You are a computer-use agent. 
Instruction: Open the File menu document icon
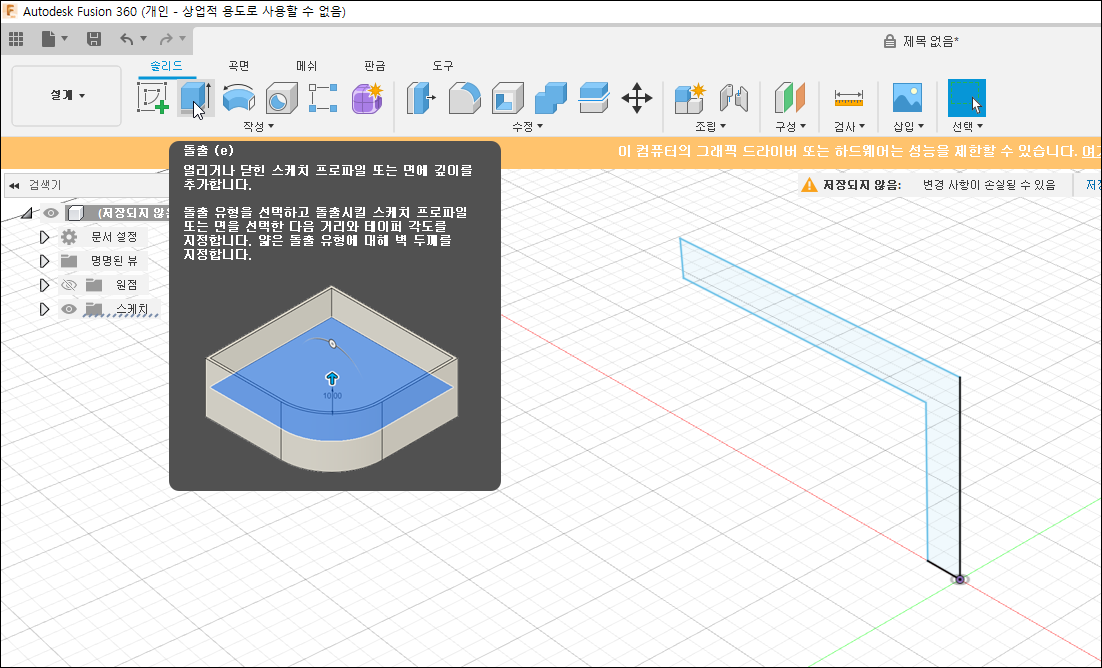pos(48,39)
